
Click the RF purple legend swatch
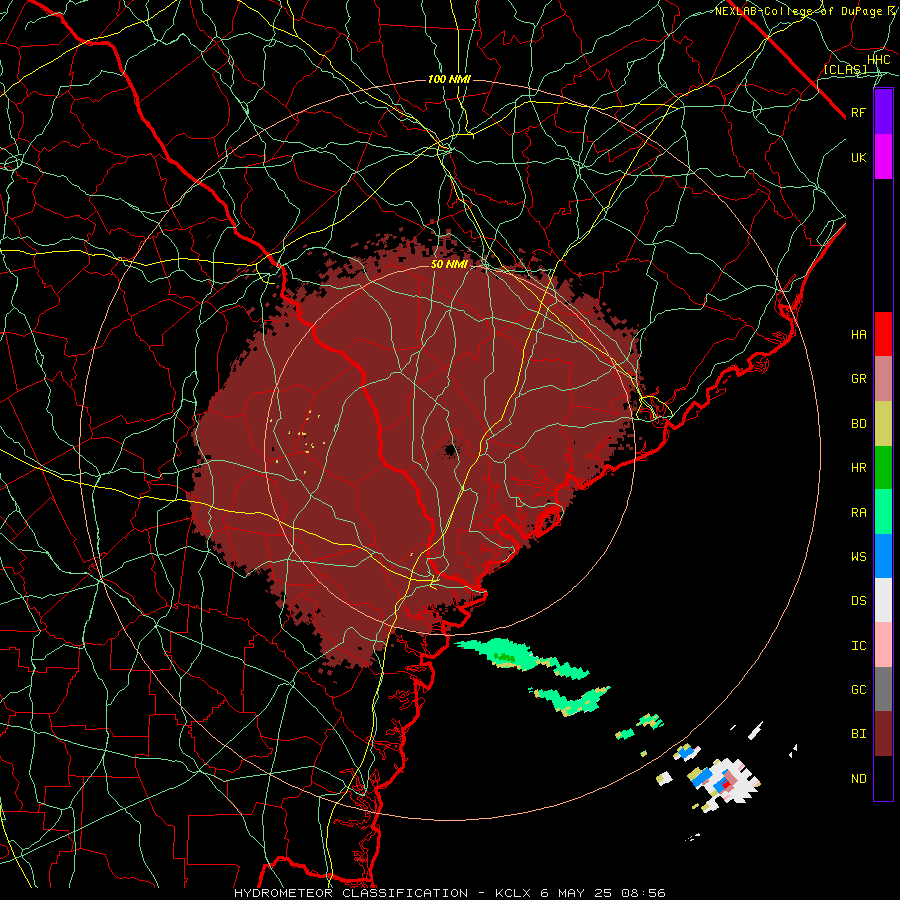[883, 112]
